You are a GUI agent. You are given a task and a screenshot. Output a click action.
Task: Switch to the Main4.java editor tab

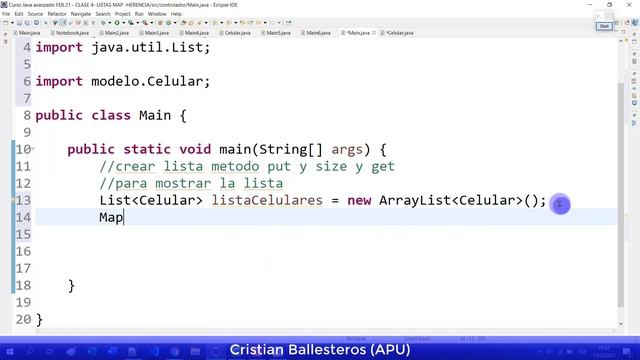pos(194,33)
